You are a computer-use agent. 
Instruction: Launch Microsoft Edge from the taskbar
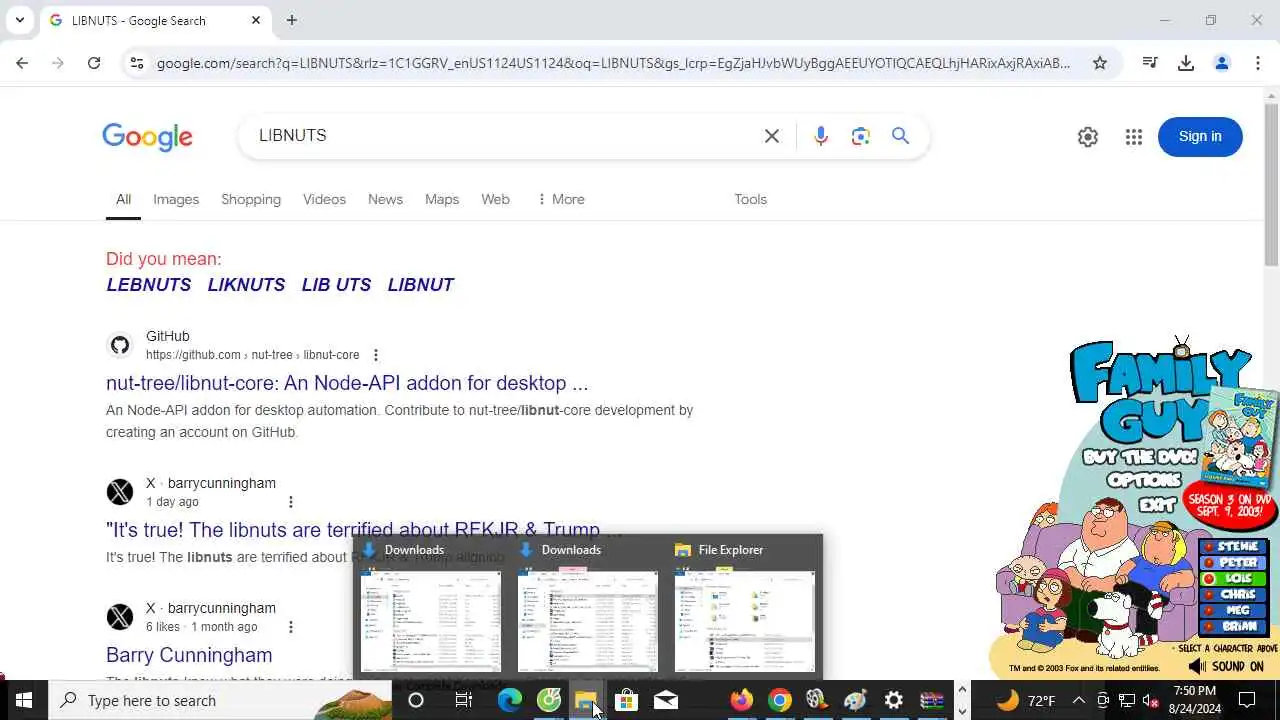pyautogui.click(x=510, y=700)
